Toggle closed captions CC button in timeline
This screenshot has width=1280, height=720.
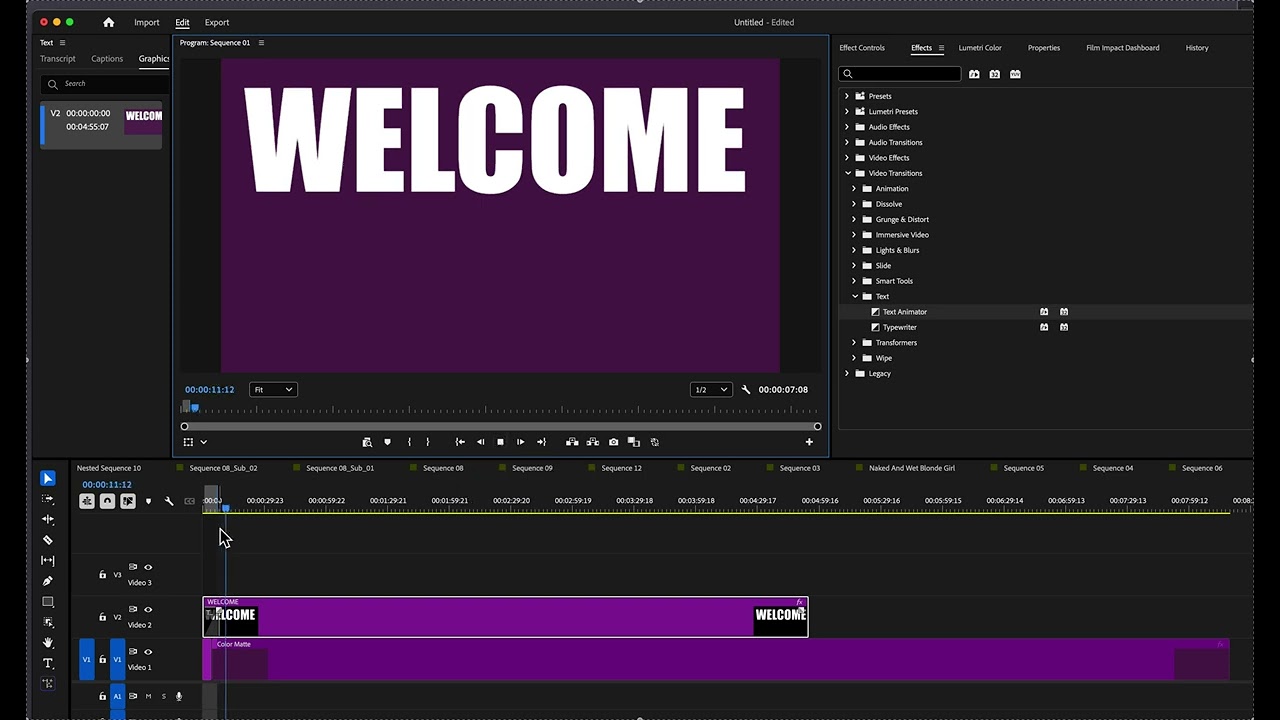(189, 501)
